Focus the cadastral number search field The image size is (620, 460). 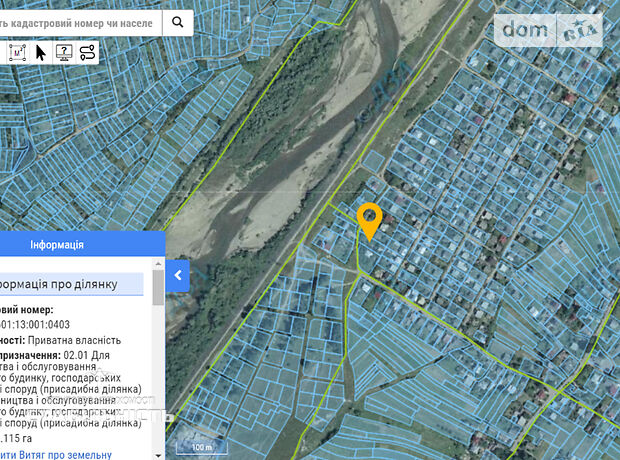[81, 23]
